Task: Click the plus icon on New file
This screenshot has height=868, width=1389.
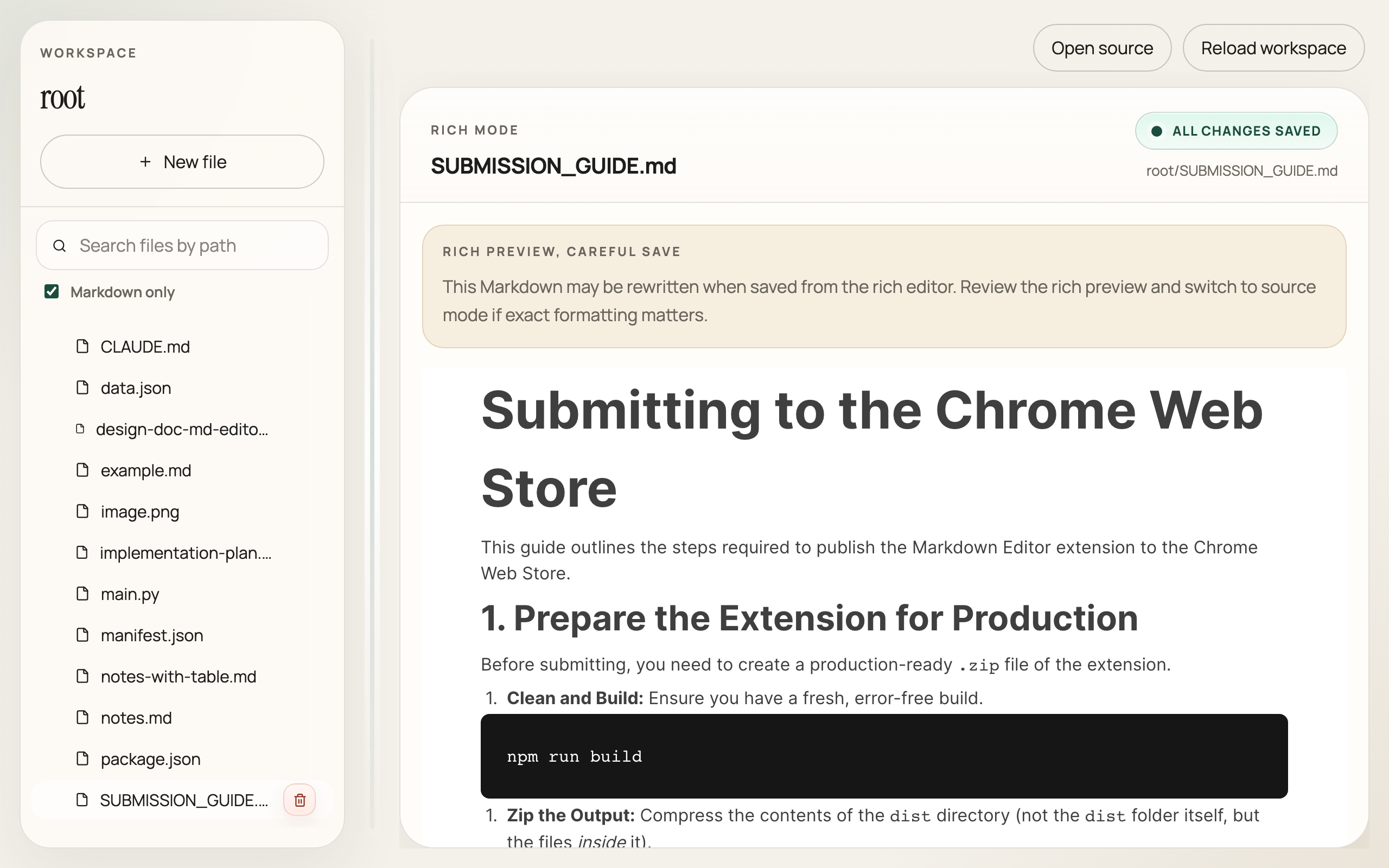Action: 146,162
